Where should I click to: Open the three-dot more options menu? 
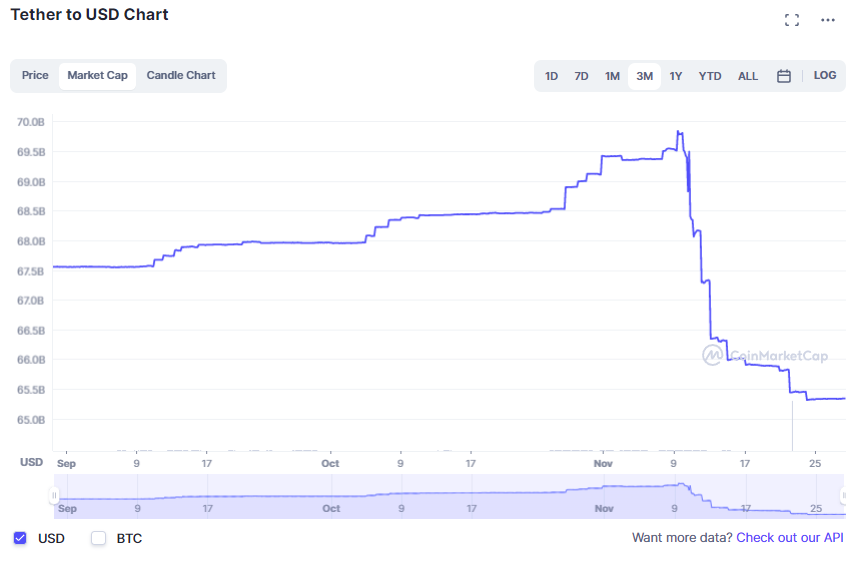pyautogui.click(x=827, y=20)
